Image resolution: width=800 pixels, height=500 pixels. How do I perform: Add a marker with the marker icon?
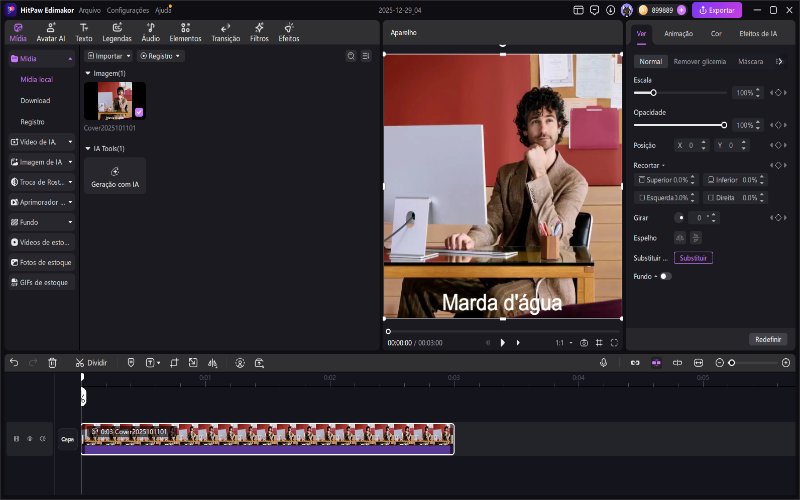click(131, 363)
